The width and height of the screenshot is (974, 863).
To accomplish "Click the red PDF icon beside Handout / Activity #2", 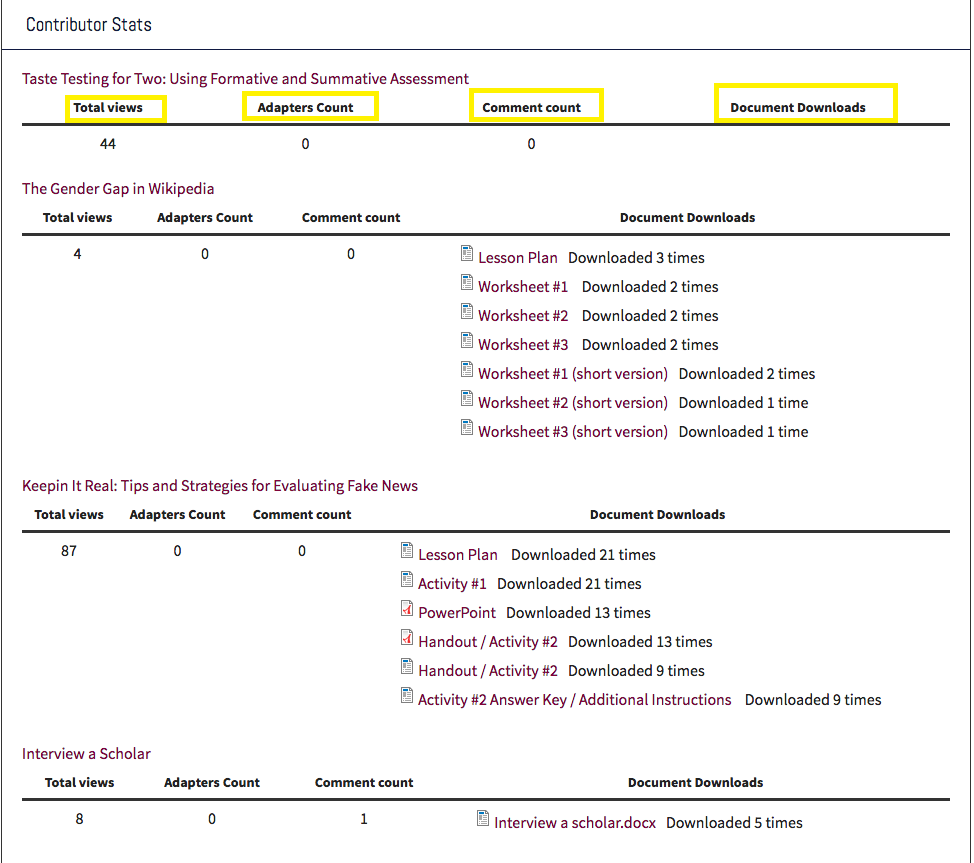I will coord(407,638).
